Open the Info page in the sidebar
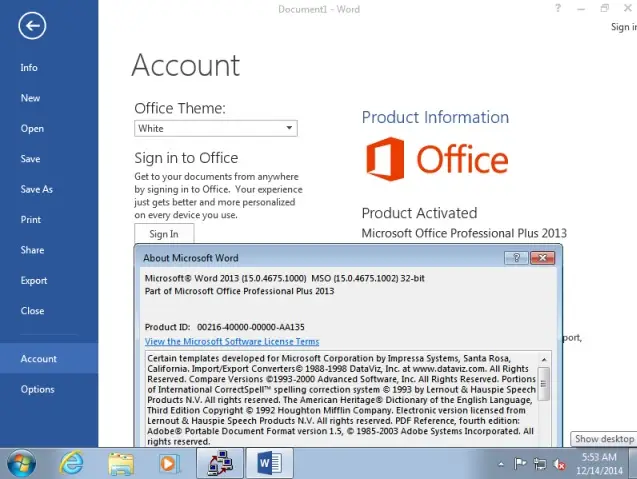The width and height of the screenshot is (637, 479). (x=29, y=67)
